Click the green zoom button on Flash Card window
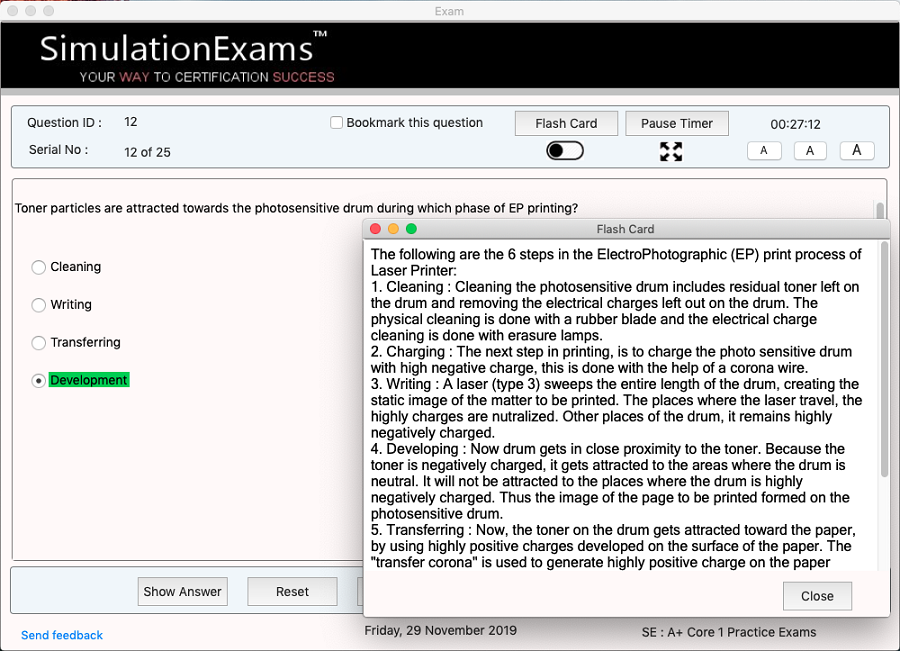The image size is (900, 651). click(410, 228)
